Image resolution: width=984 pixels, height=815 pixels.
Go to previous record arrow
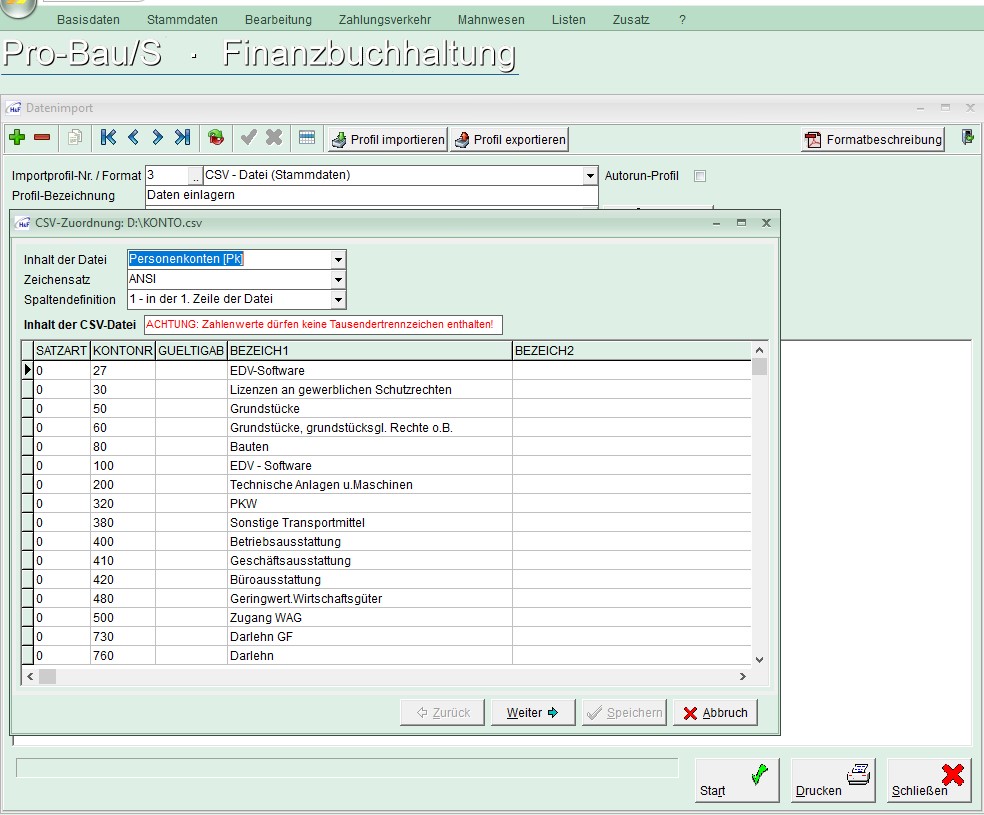[x=133, y=138]
